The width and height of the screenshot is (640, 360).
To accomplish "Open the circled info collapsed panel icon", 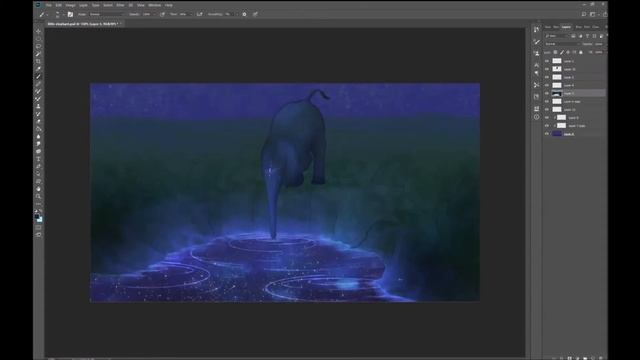I will pyautogui.click(x=536, y=117).
